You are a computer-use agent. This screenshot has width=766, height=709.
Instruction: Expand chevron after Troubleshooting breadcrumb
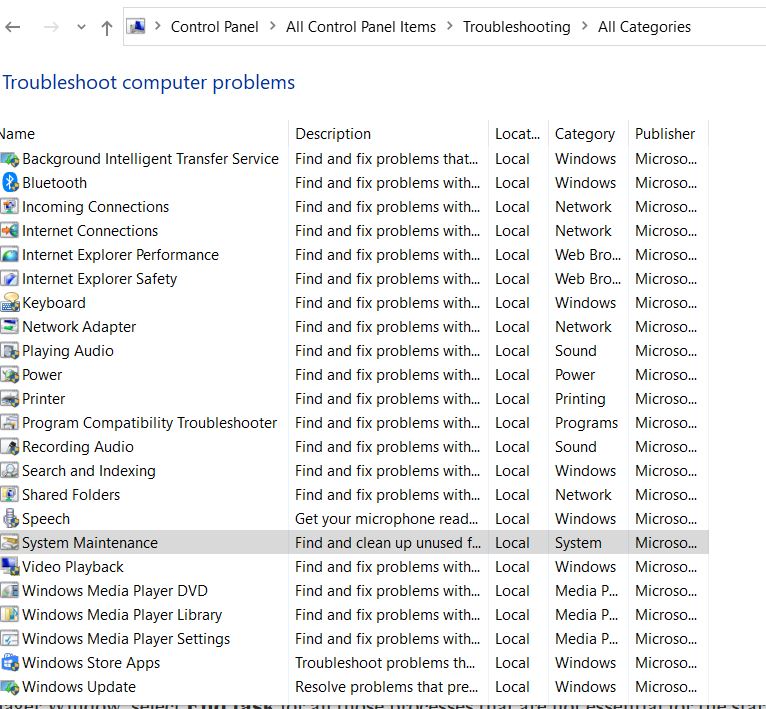[584, 27]
